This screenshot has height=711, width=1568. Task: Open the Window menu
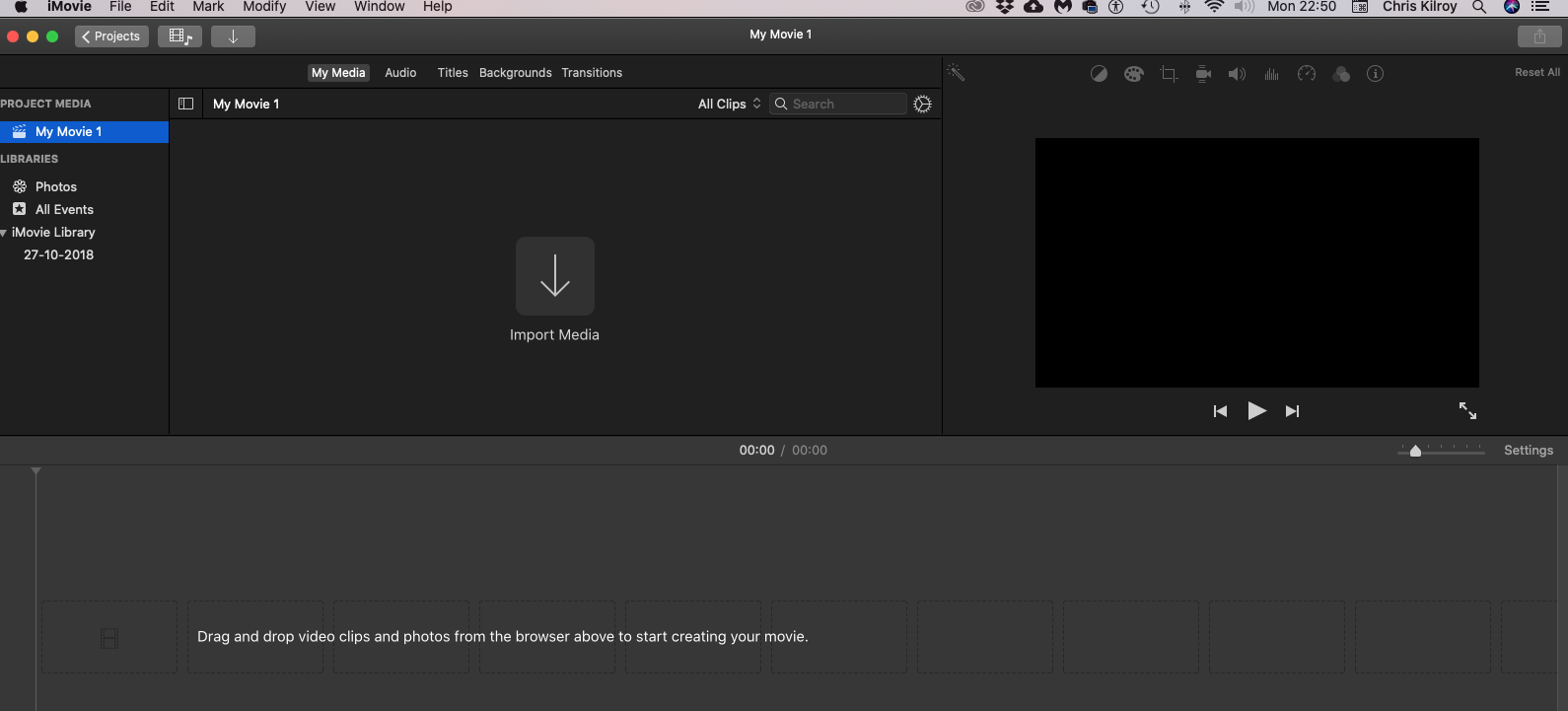(380, 7)
